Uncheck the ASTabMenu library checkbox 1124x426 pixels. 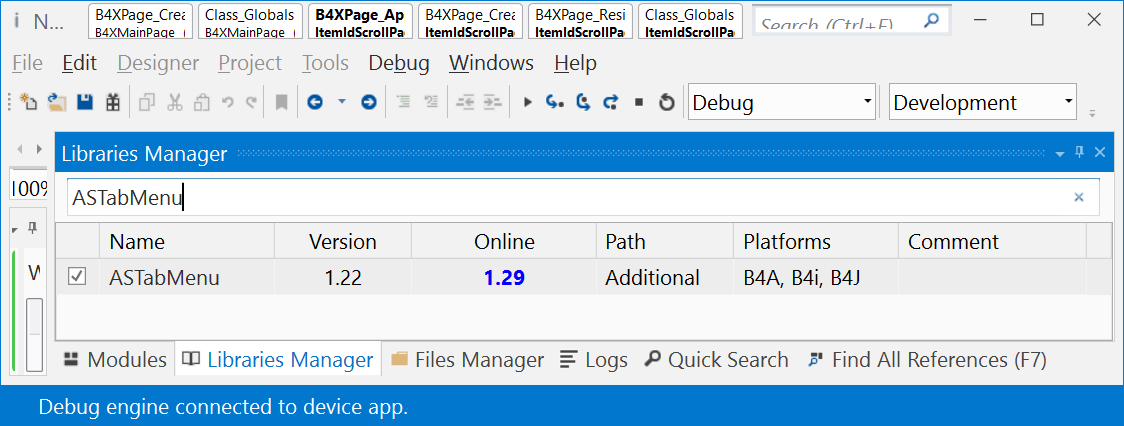(x=77, y=277)
